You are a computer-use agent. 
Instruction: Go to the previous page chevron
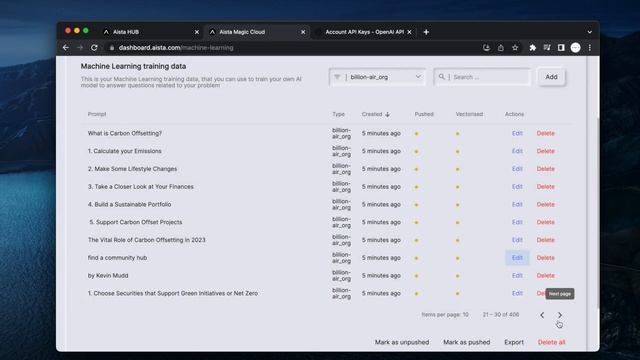(542, 315)
